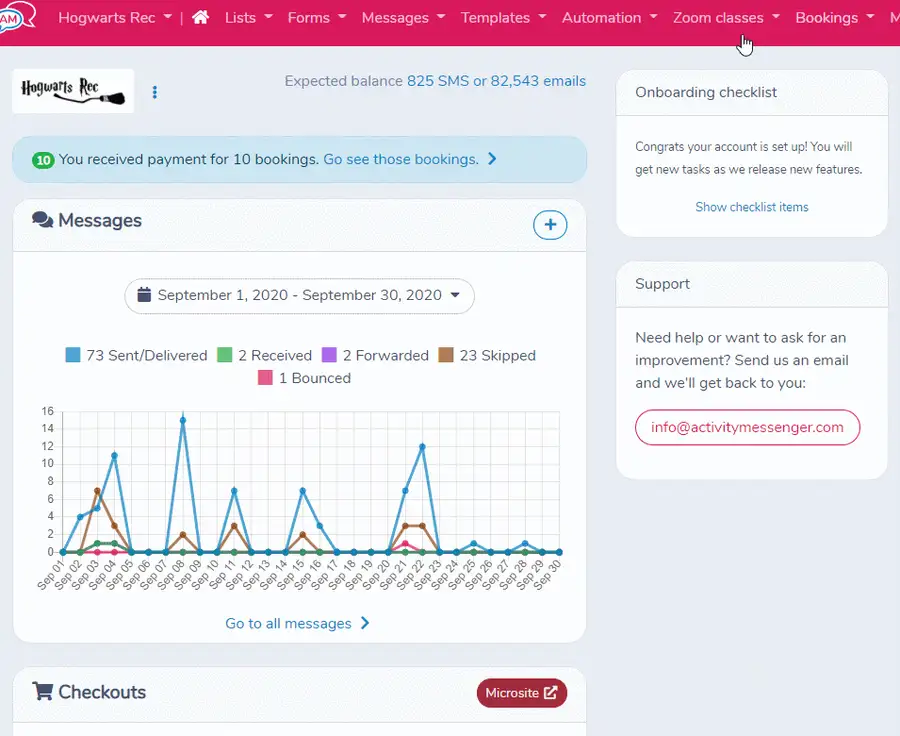Click the speech bubbles Messages icon
Viewport: 900px width, 736px height.
point(42,220)
